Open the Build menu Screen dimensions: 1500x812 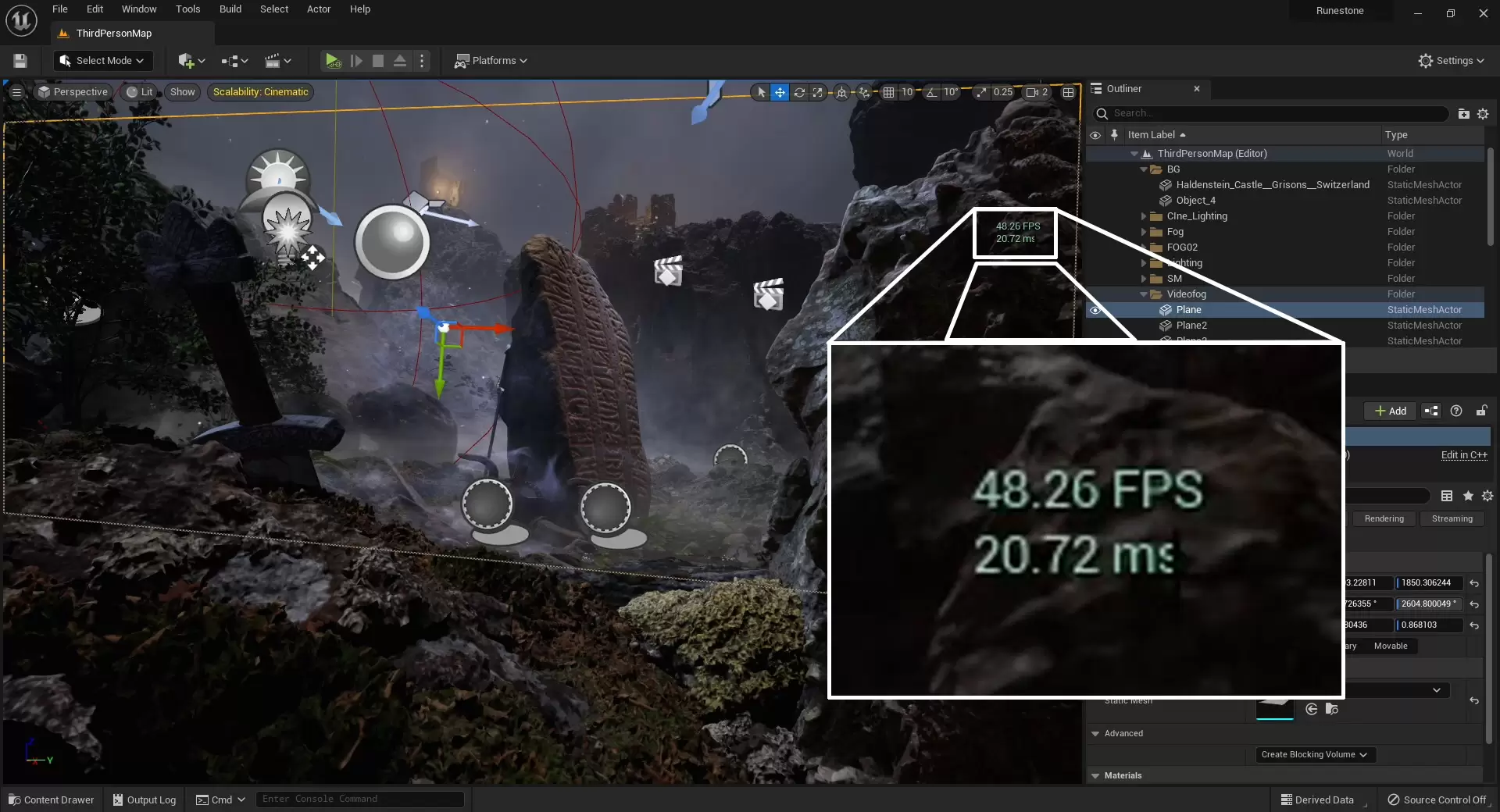(x=230, y=9)
